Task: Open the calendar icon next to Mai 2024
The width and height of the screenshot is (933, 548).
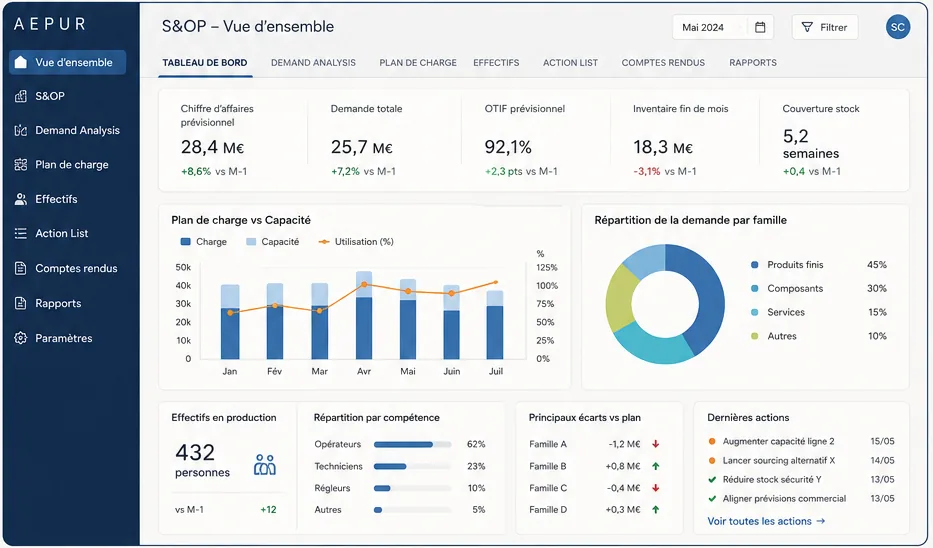Action: (760, 27)
